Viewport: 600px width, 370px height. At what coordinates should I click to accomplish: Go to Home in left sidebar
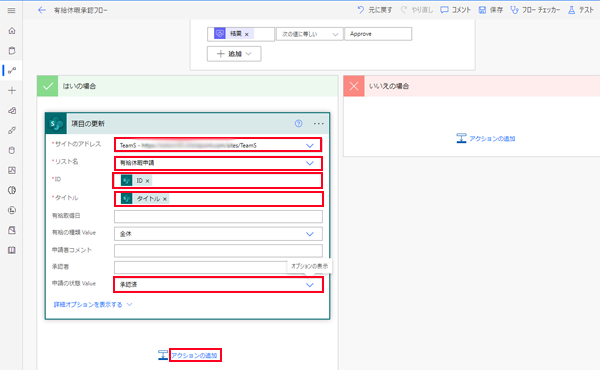(x=12, y=31)
